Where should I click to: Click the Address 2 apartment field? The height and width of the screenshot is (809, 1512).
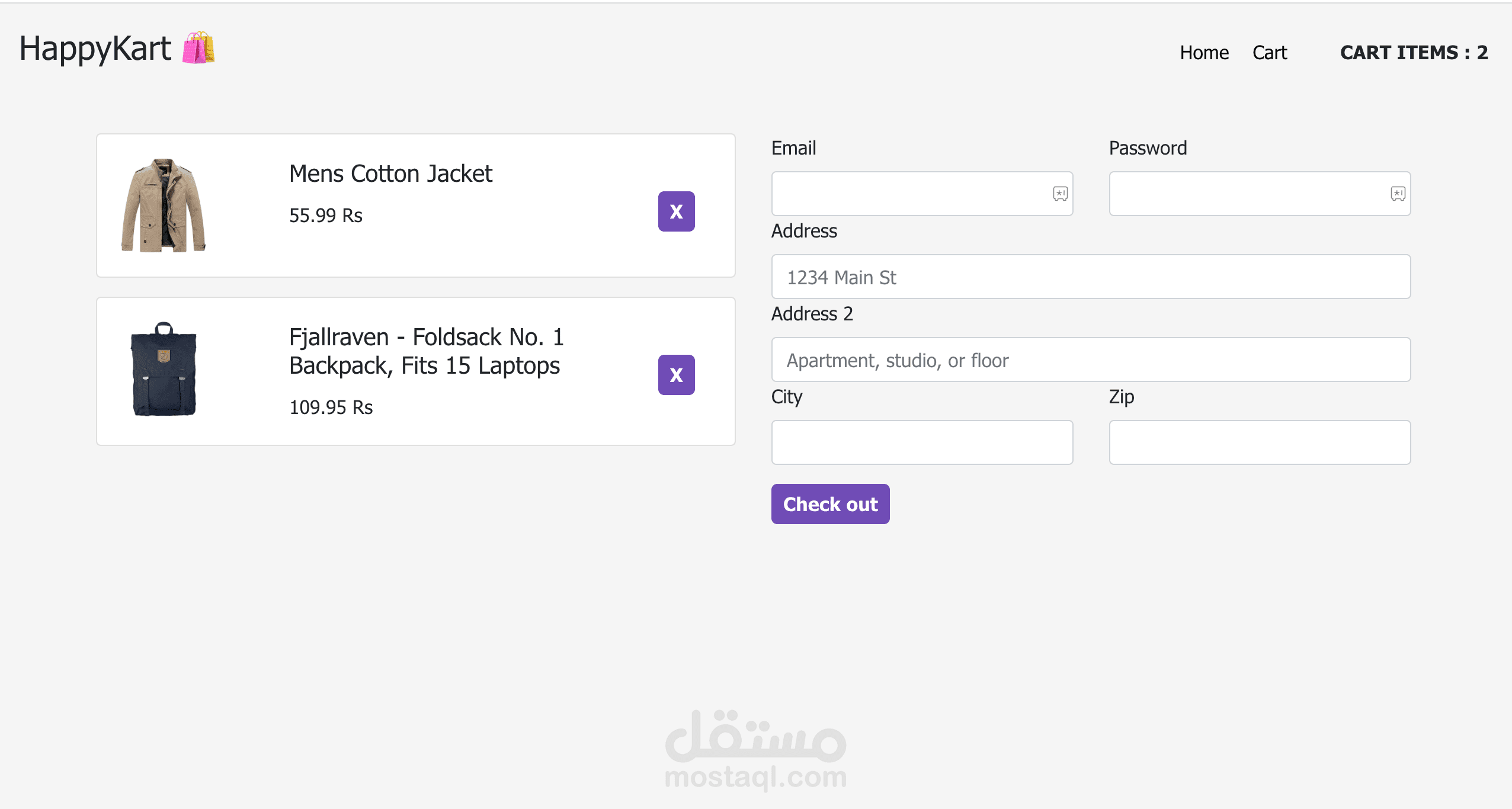tap(1091, 359)
